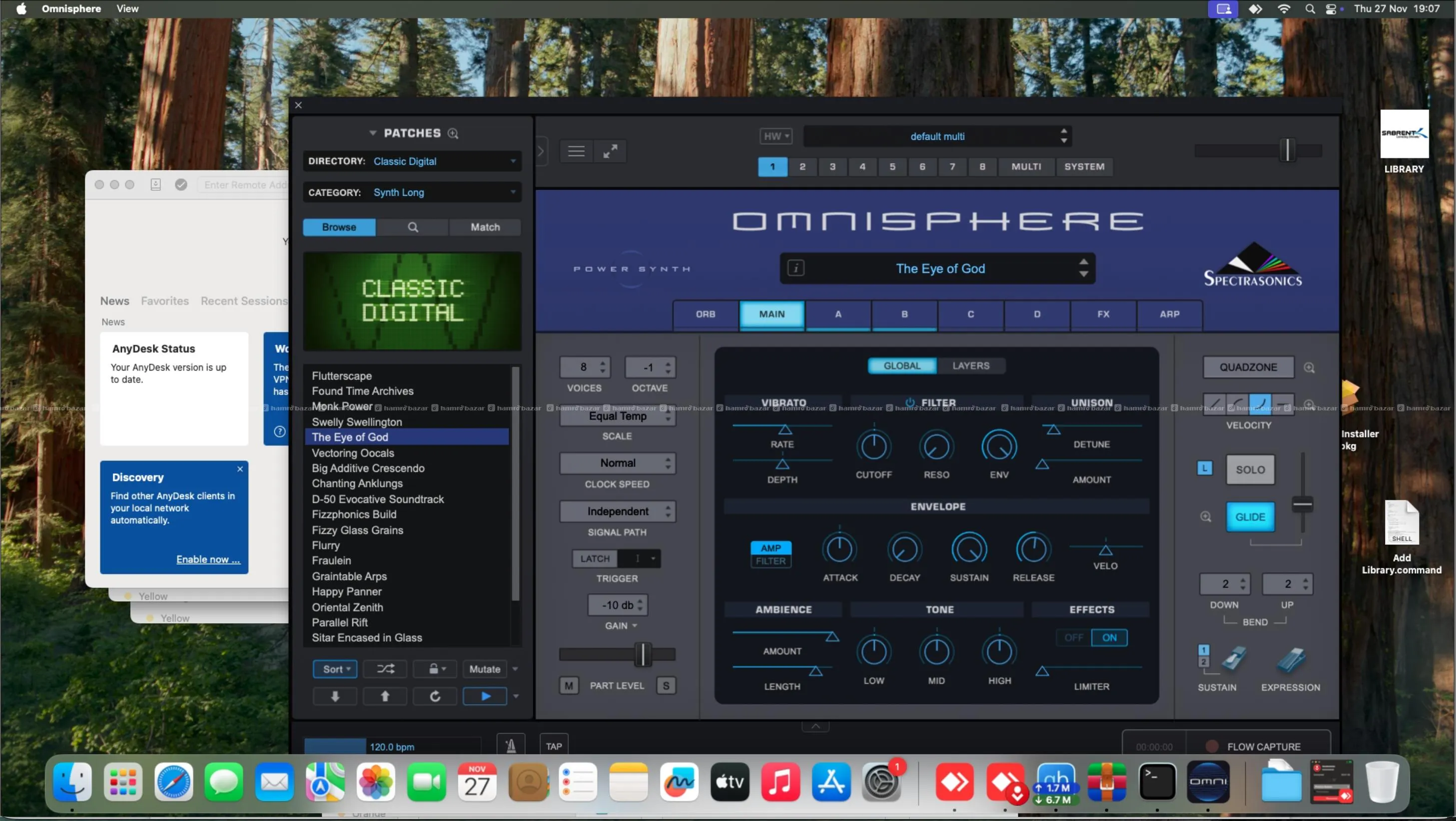Zoom into the Quadzone settings
This screenshot has width=1456, height=821.
tap(1309, 368)
